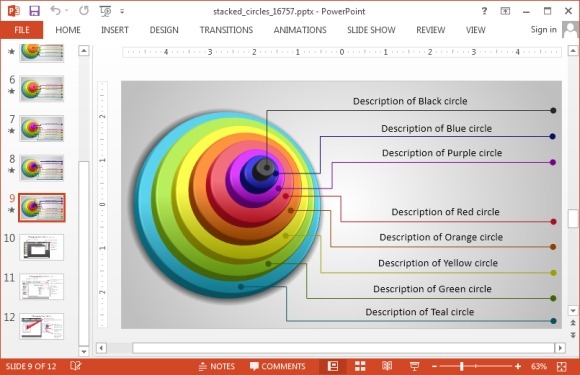Click the Undo arrow icon
Screen dimensions: 580x375
pyautogui.click(x=55, y=11)
